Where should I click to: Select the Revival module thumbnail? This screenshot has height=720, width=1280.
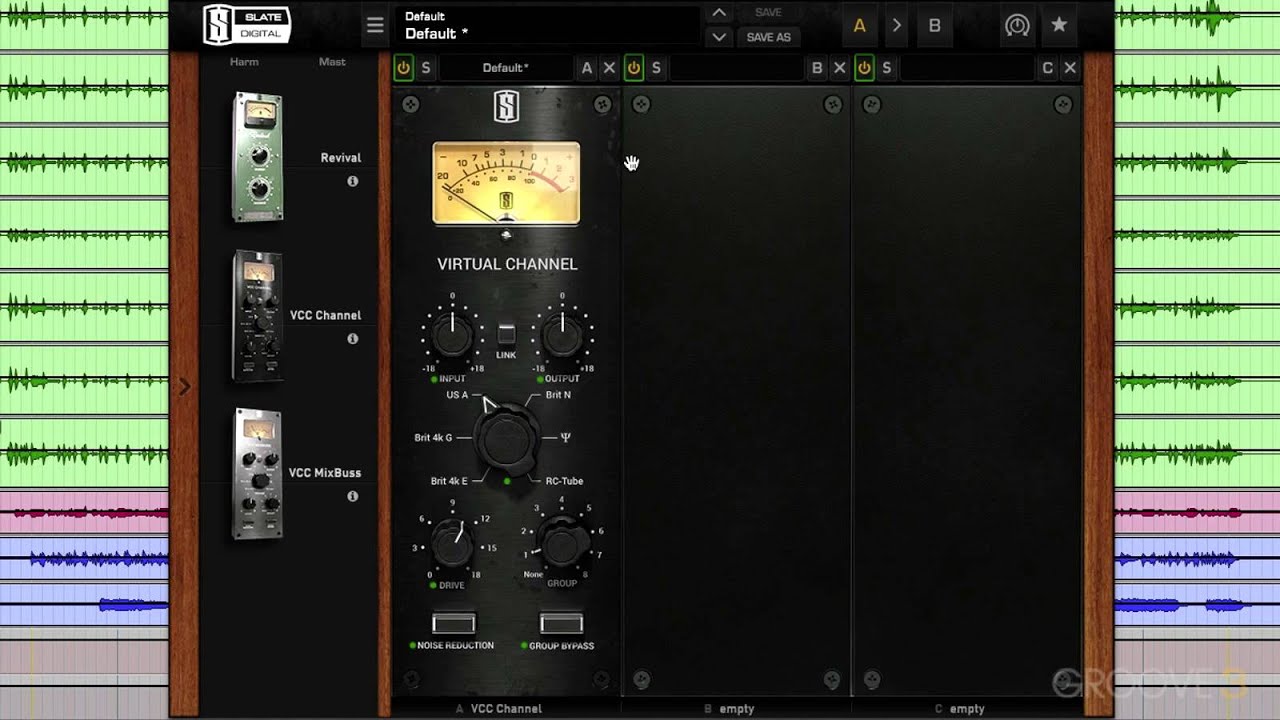click(258, 157)
